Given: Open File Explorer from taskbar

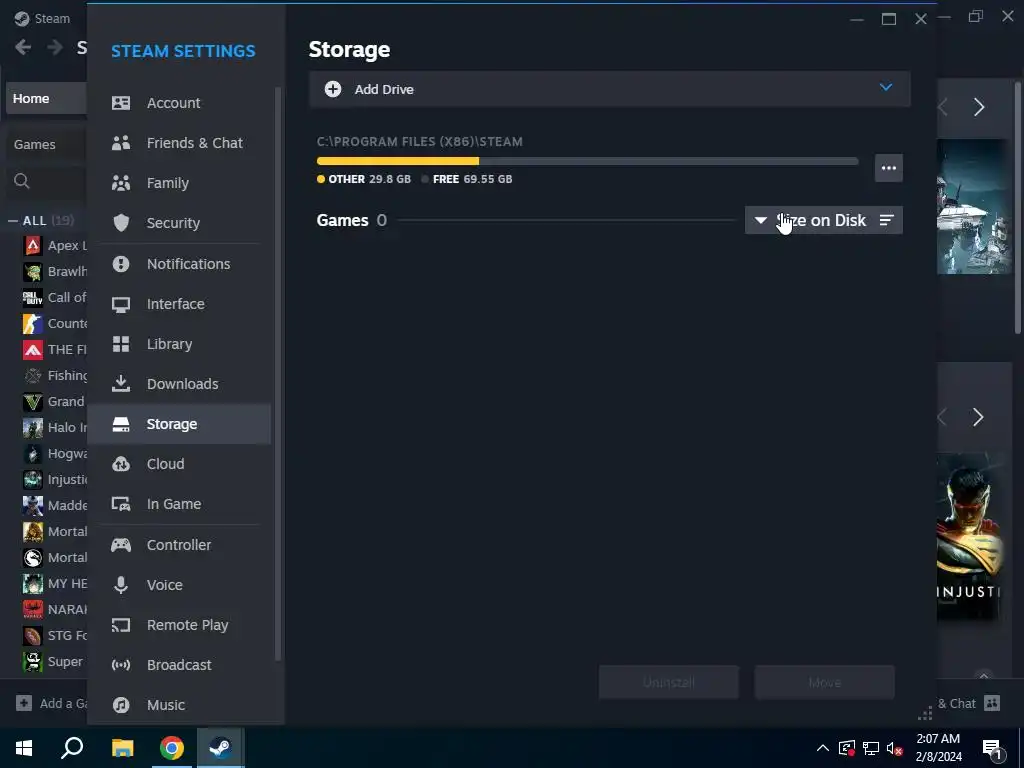Looking at the screenshot, I should pos(122,748).
